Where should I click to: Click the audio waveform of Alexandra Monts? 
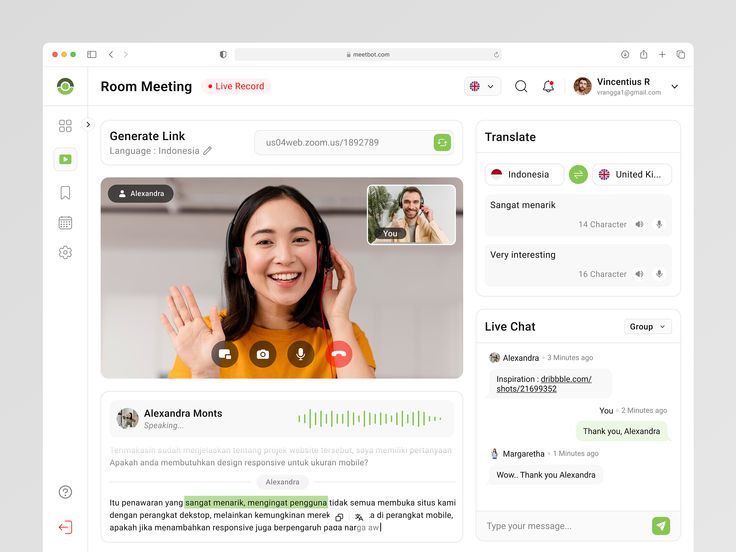pos(370,419)
